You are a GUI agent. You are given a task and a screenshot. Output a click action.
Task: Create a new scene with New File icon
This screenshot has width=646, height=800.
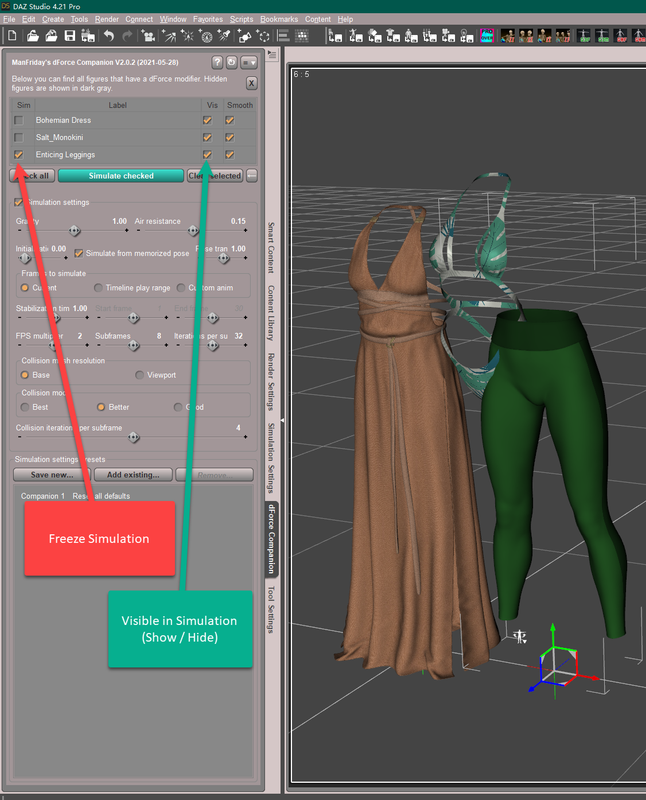[x=12, y=36]
